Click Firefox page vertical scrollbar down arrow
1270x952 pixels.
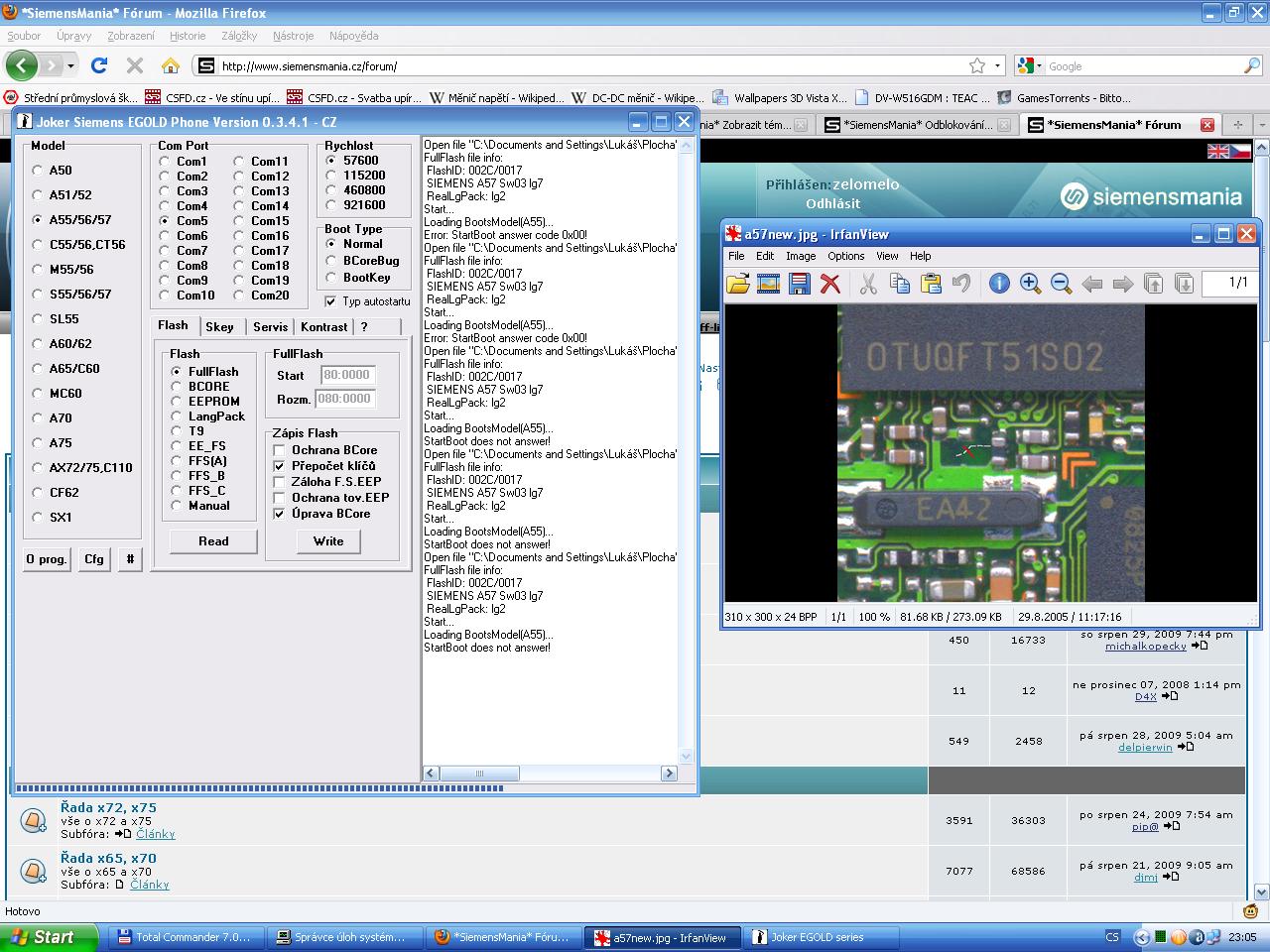pos(1262,892)
